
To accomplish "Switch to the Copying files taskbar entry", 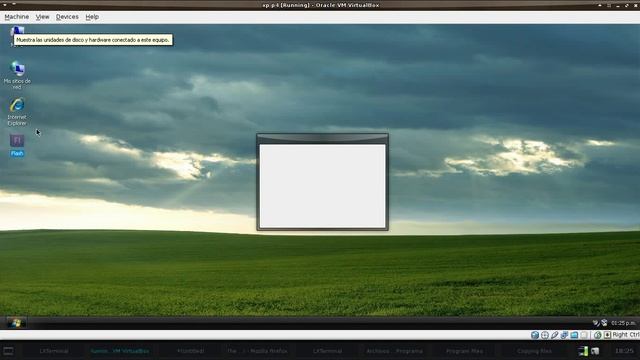I will pos(534,351).
